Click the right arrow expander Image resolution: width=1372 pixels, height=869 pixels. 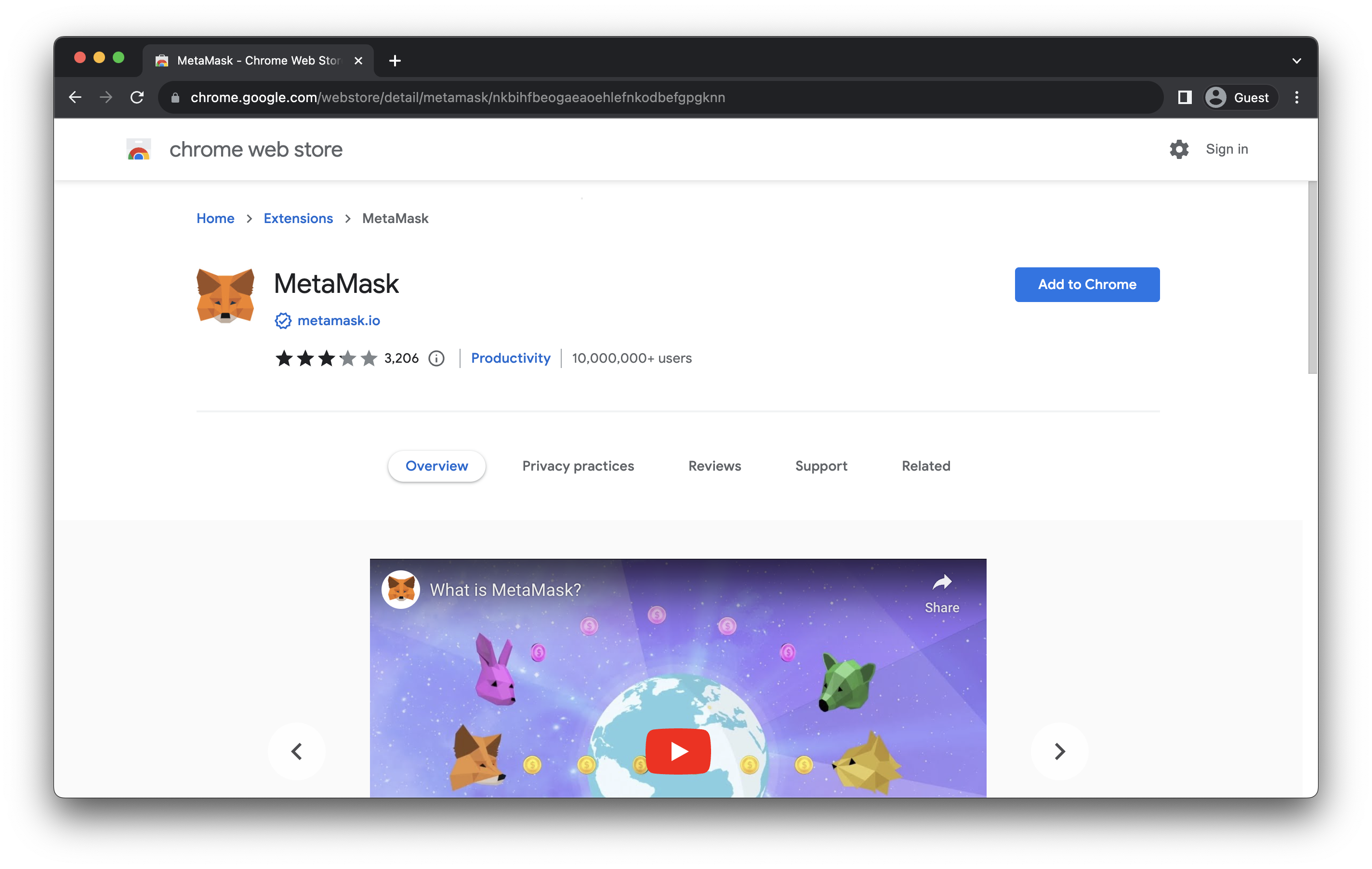point(1058,751)
